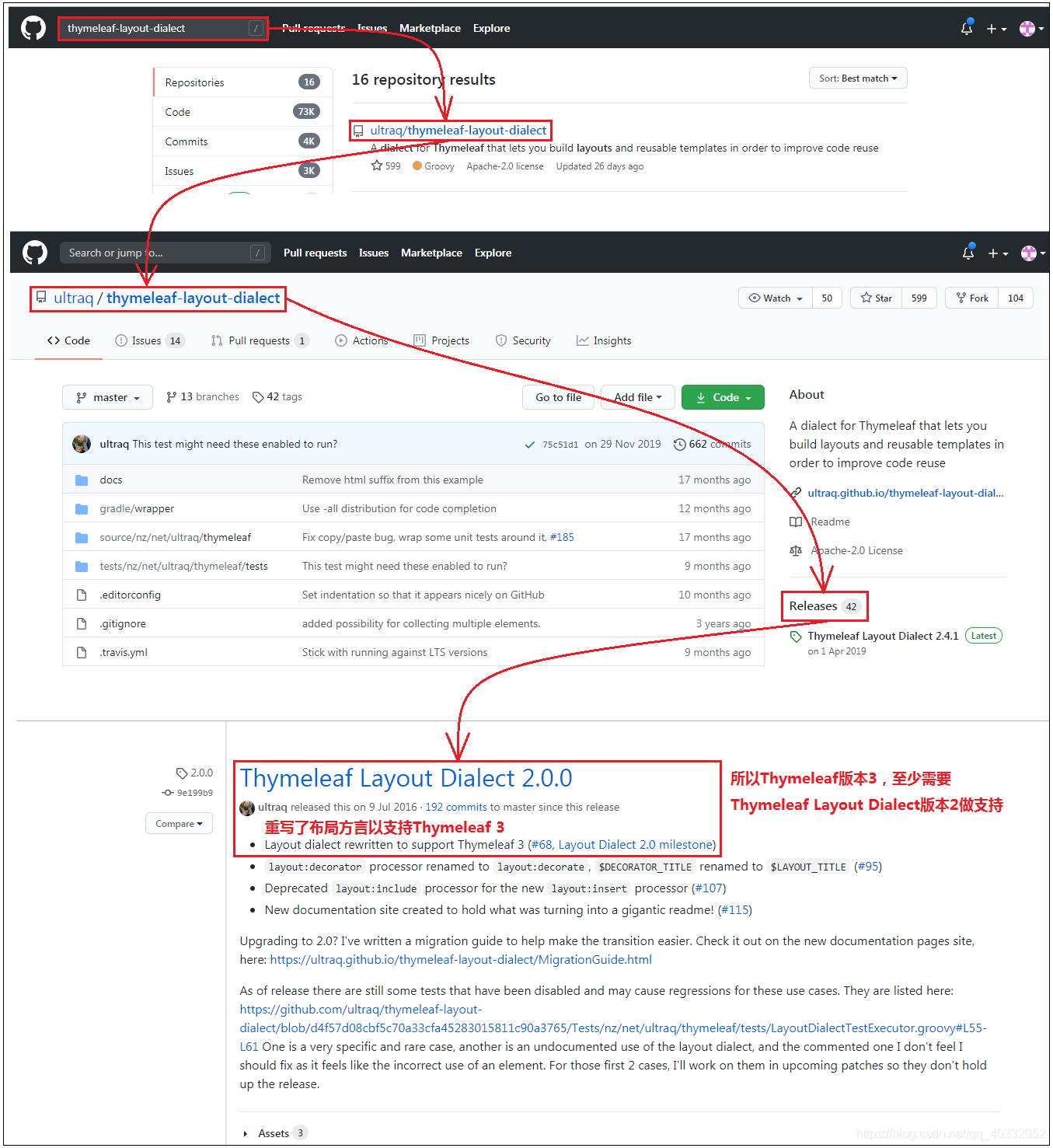Switch to Issues tab with 14
This screenshot has width=1053, height=1148.
point(149,340)
